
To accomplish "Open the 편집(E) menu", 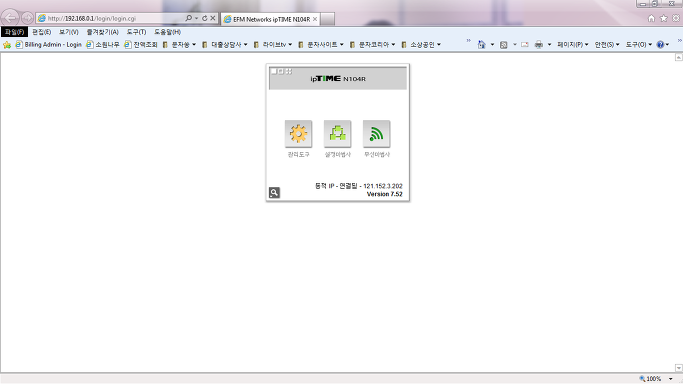I will click(41, 32).
